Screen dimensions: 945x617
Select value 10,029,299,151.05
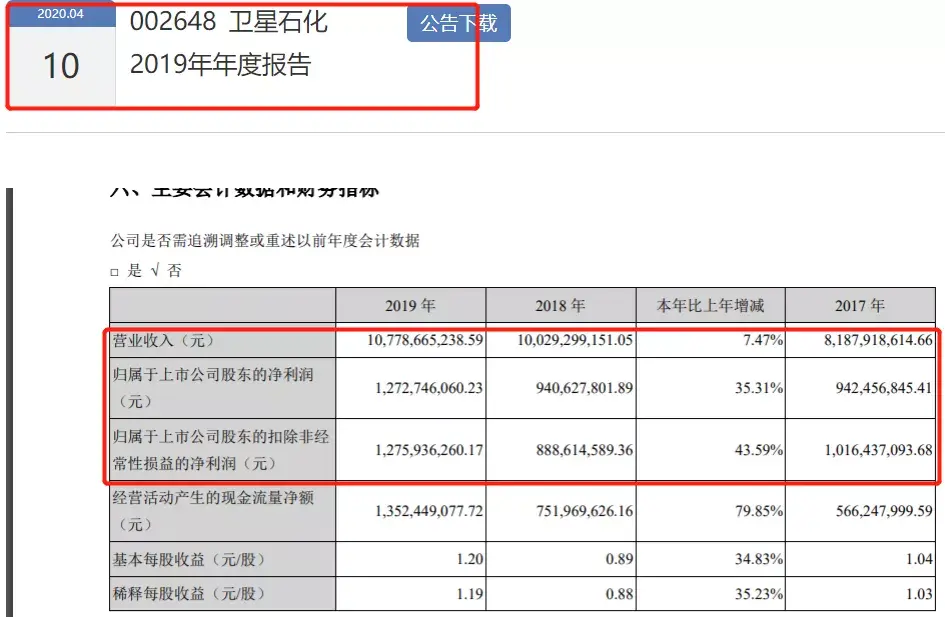pyautogui.click(x=575, y=340)
